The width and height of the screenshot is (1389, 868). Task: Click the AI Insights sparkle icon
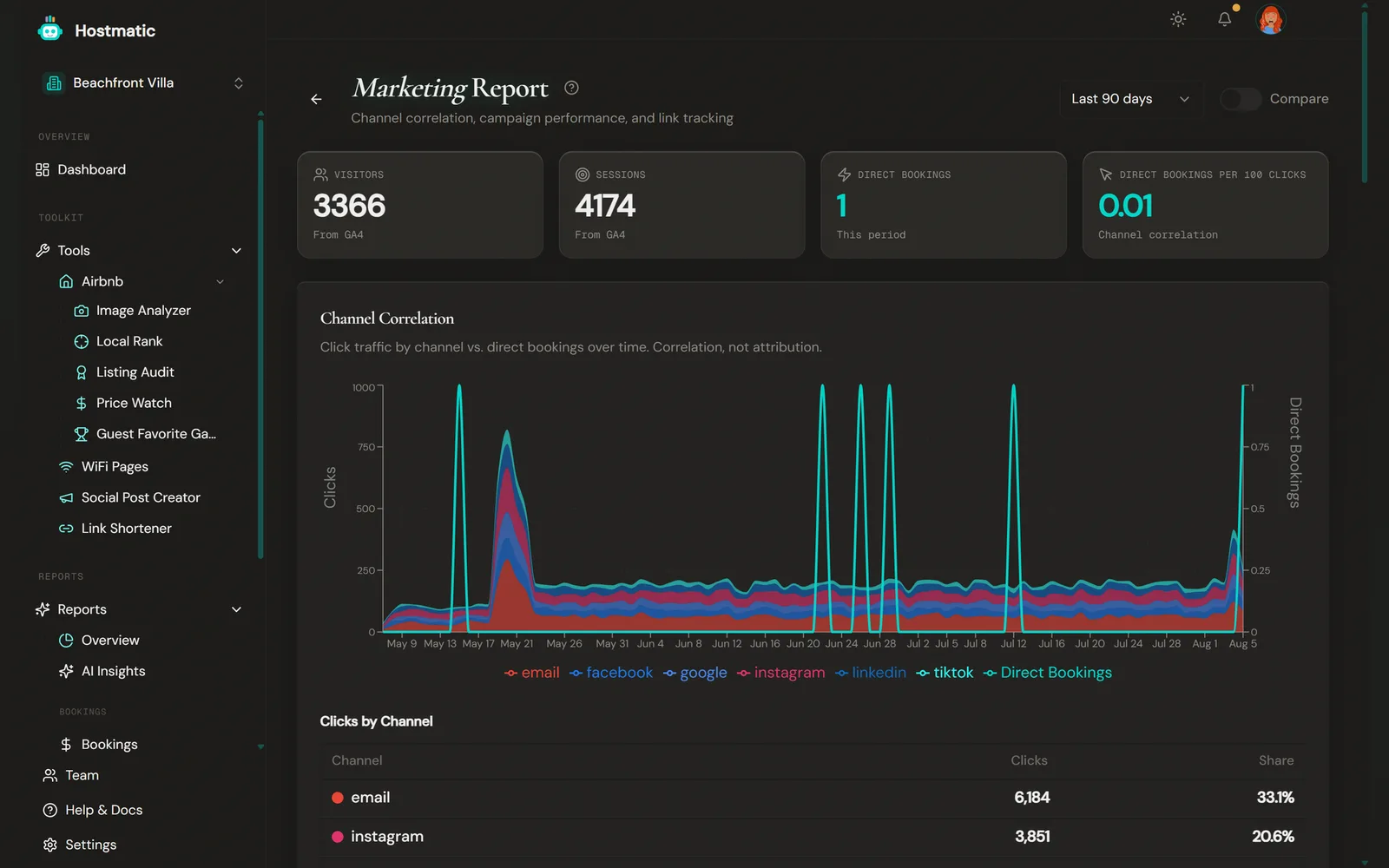click(x=66, y=671)
